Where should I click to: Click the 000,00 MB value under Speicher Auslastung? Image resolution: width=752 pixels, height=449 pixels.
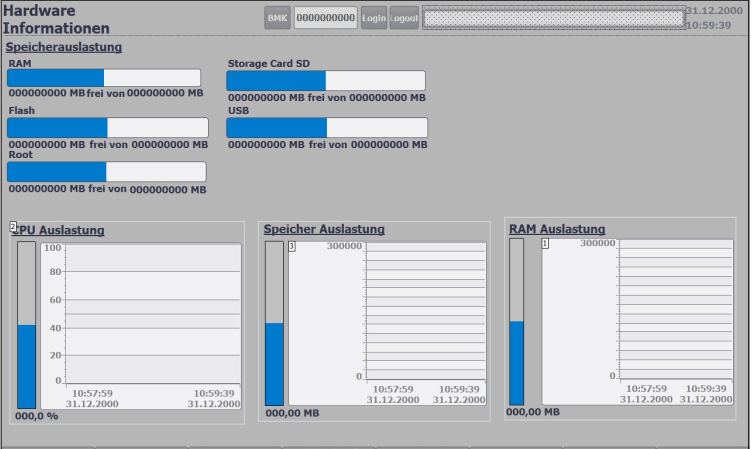click(x=292, y=413)
